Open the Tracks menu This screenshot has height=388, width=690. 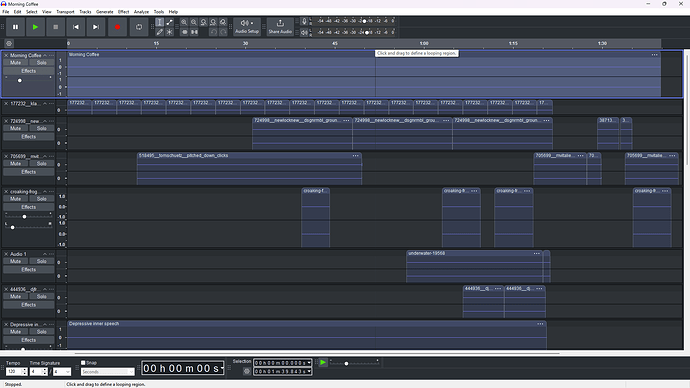point(85,12)
